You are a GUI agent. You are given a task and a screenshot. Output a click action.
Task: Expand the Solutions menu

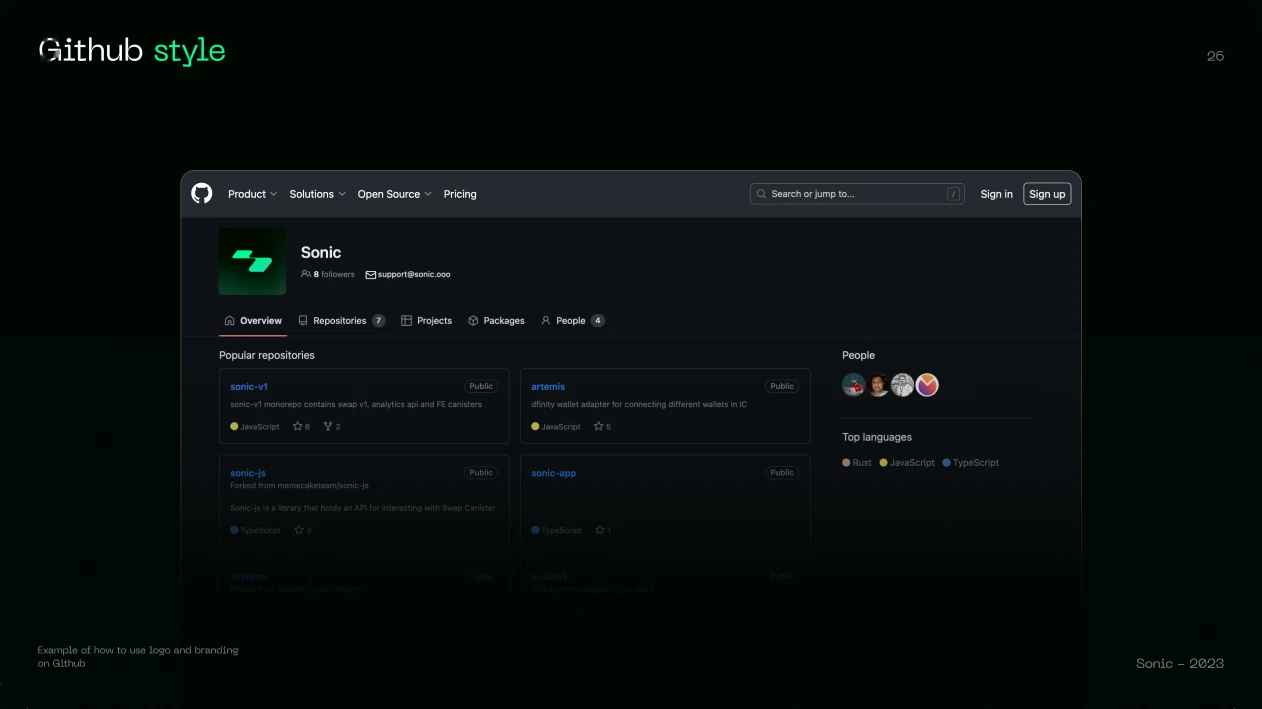(x=317, y=194)
